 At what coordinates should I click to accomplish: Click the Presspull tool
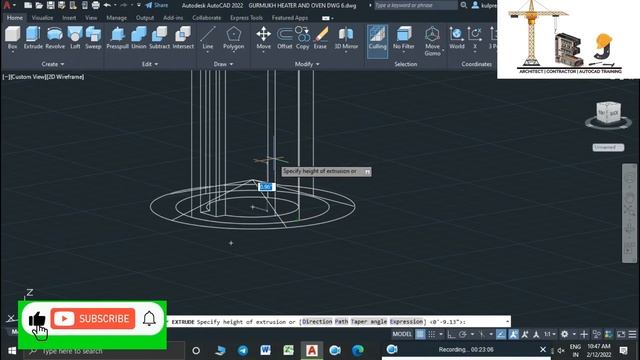[x=118, y=37]
